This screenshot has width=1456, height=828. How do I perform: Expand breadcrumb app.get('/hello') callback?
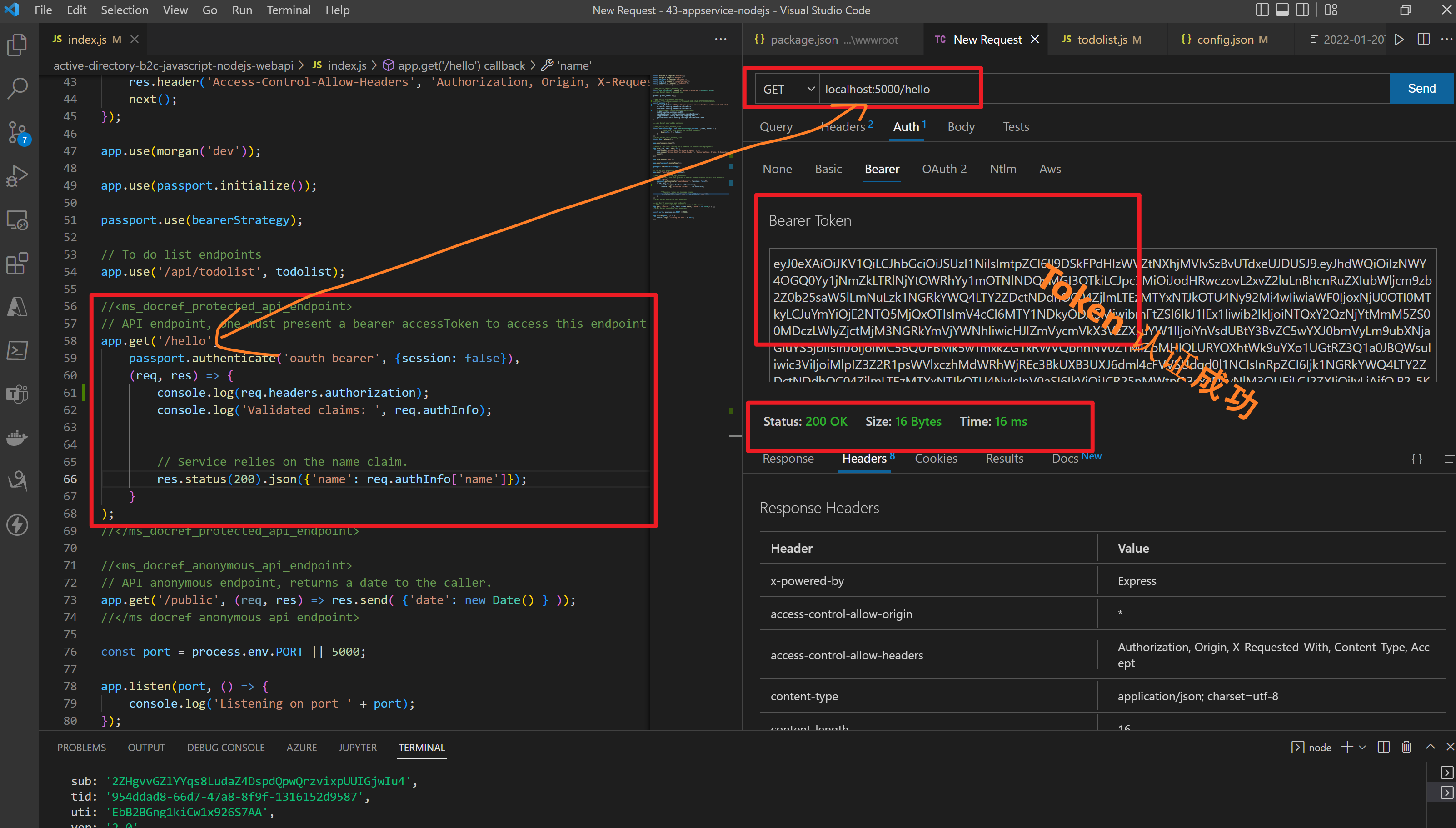461,65
